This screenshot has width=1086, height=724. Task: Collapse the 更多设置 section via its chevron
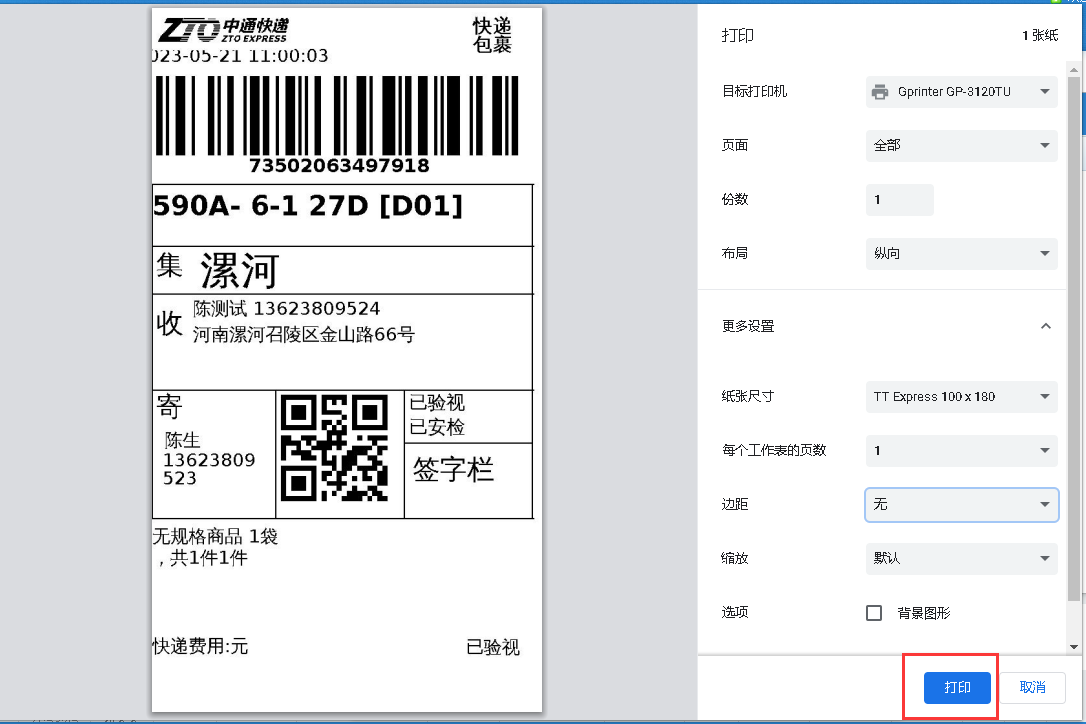(1046, 325)
